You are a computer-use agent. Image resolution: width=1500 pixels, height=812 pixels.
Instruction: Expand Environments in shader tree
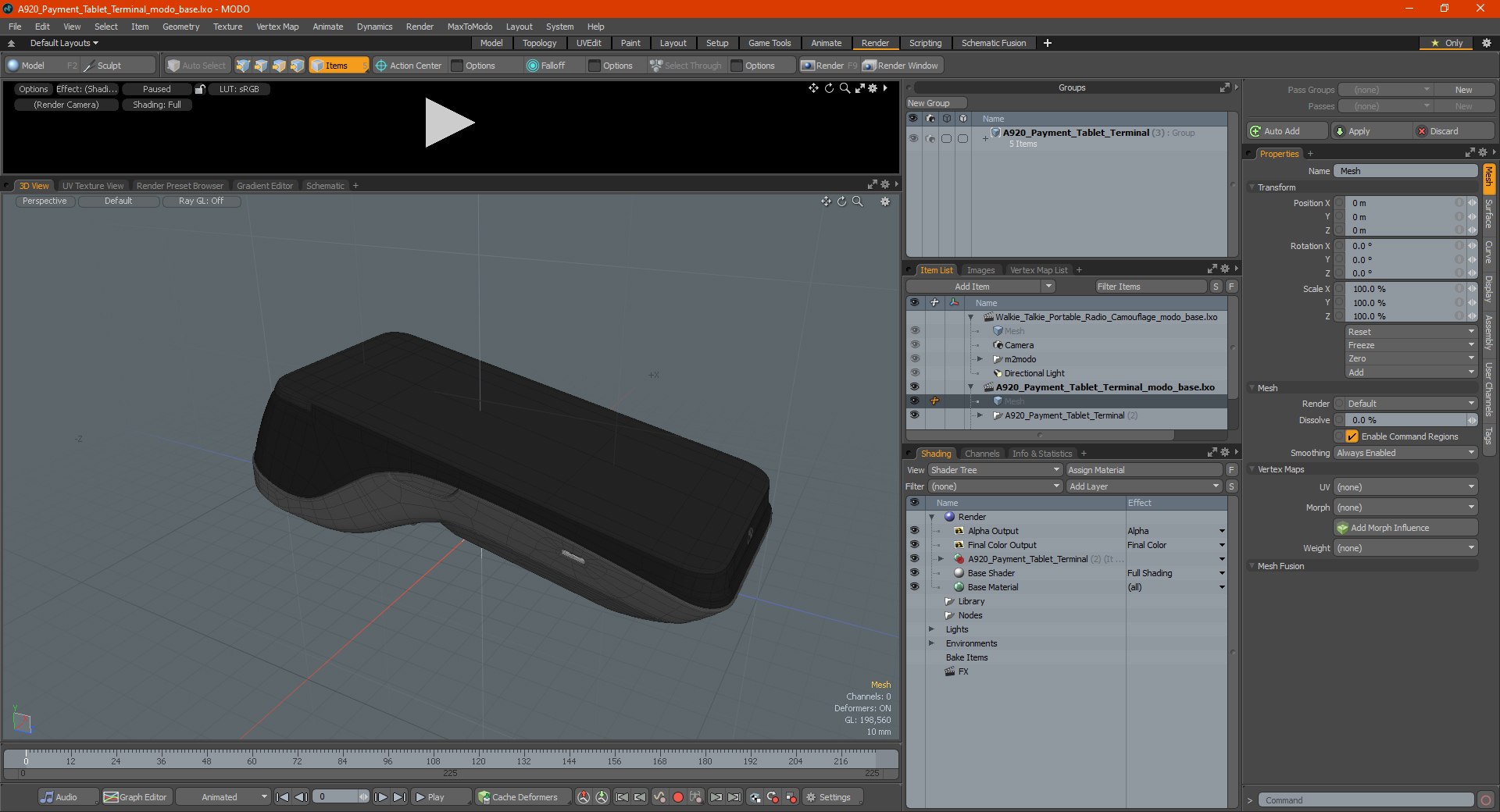(x=931, y=643)
